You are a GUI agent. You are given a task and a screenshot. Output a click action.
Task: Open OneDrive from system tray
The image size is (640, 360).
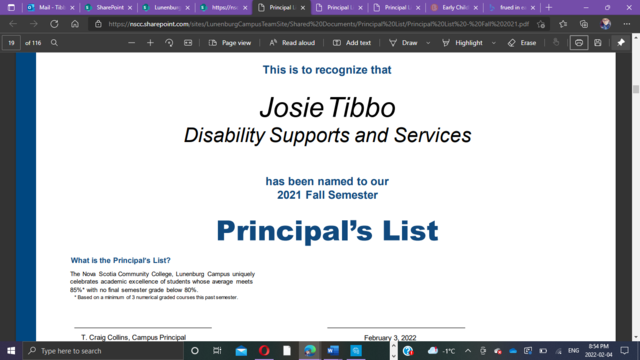pos(513,351)
